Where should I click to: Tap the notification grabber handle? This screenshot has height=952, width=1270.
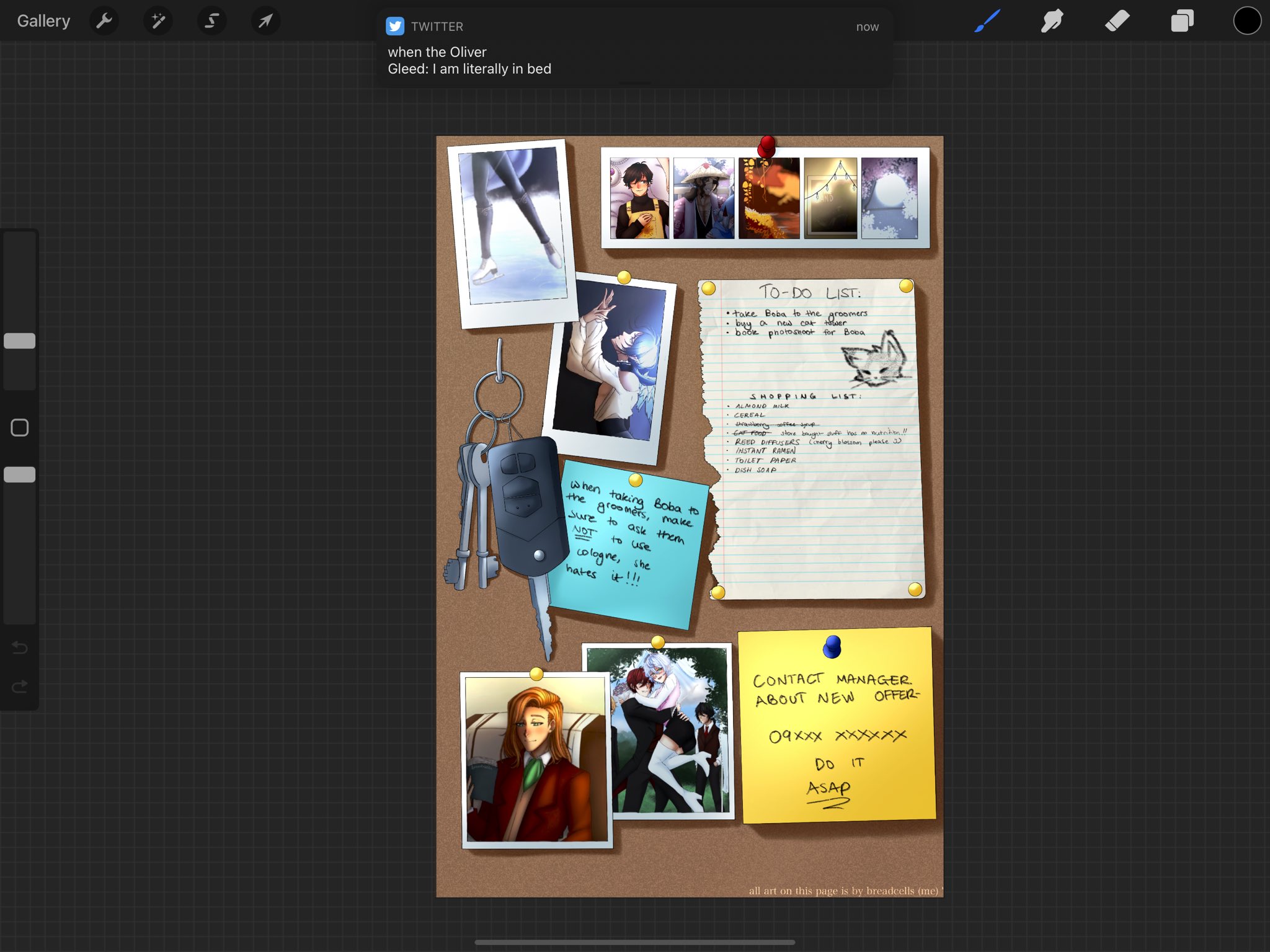click(x=634, y=83)
